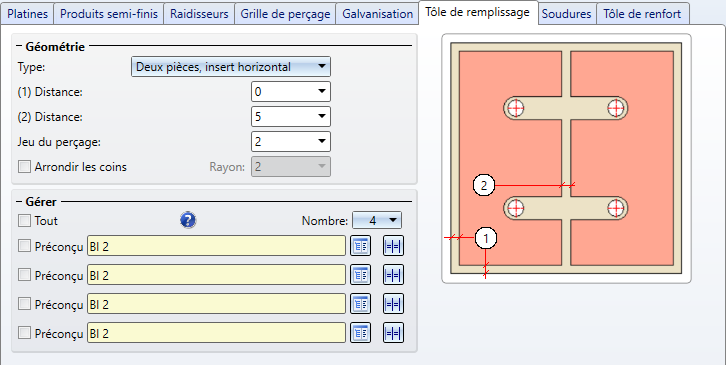Viewport: 726px width, 365px height.
Task: Check the Tout checkbox
Action: [25, 220]
